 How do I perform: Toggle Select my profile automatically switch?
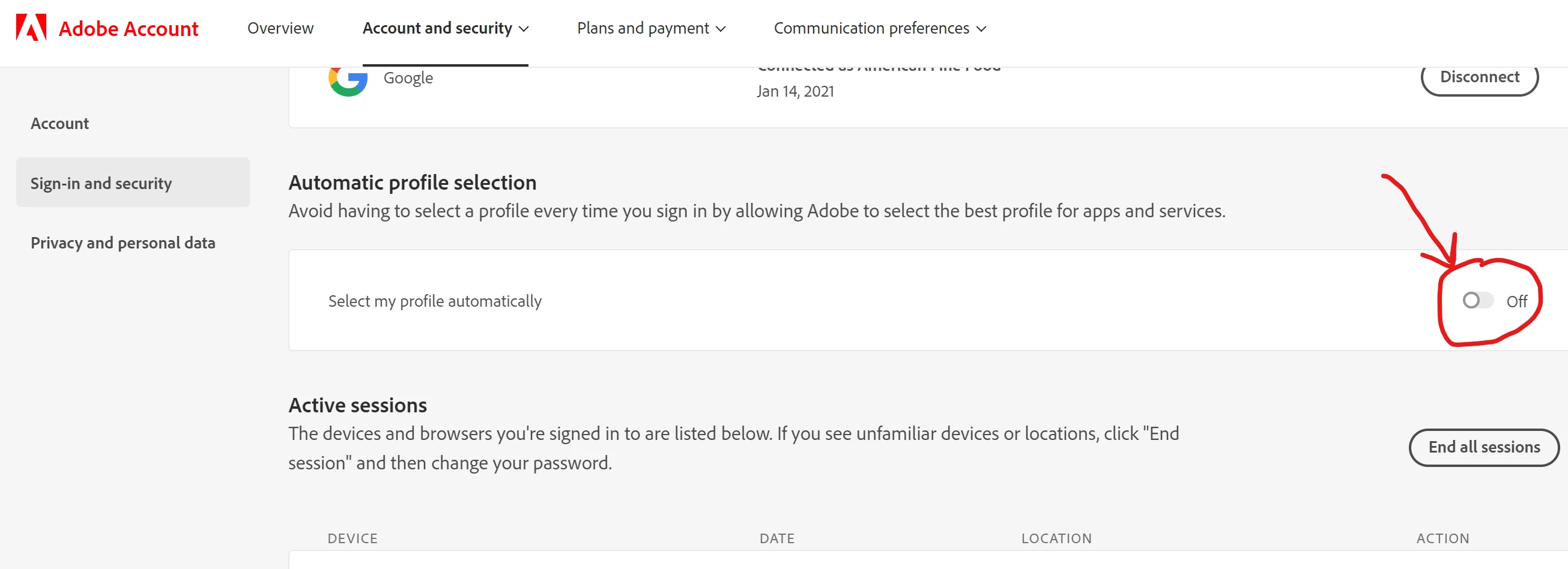point(1477,300)
